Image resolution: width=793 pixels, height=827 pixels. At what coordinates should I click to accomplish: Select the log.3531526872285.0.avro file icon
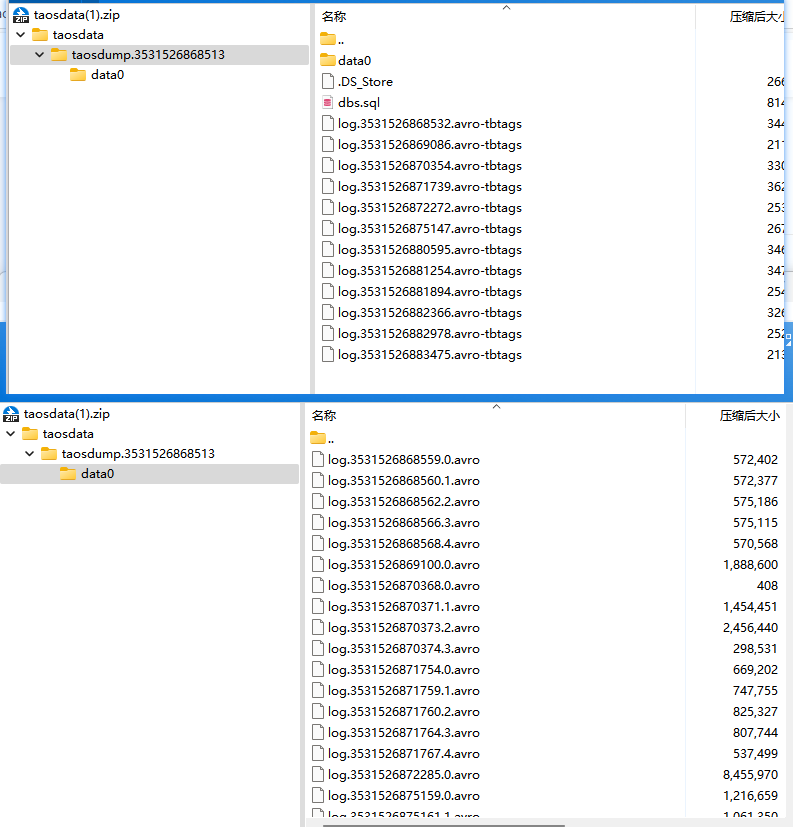coord(318,775)
